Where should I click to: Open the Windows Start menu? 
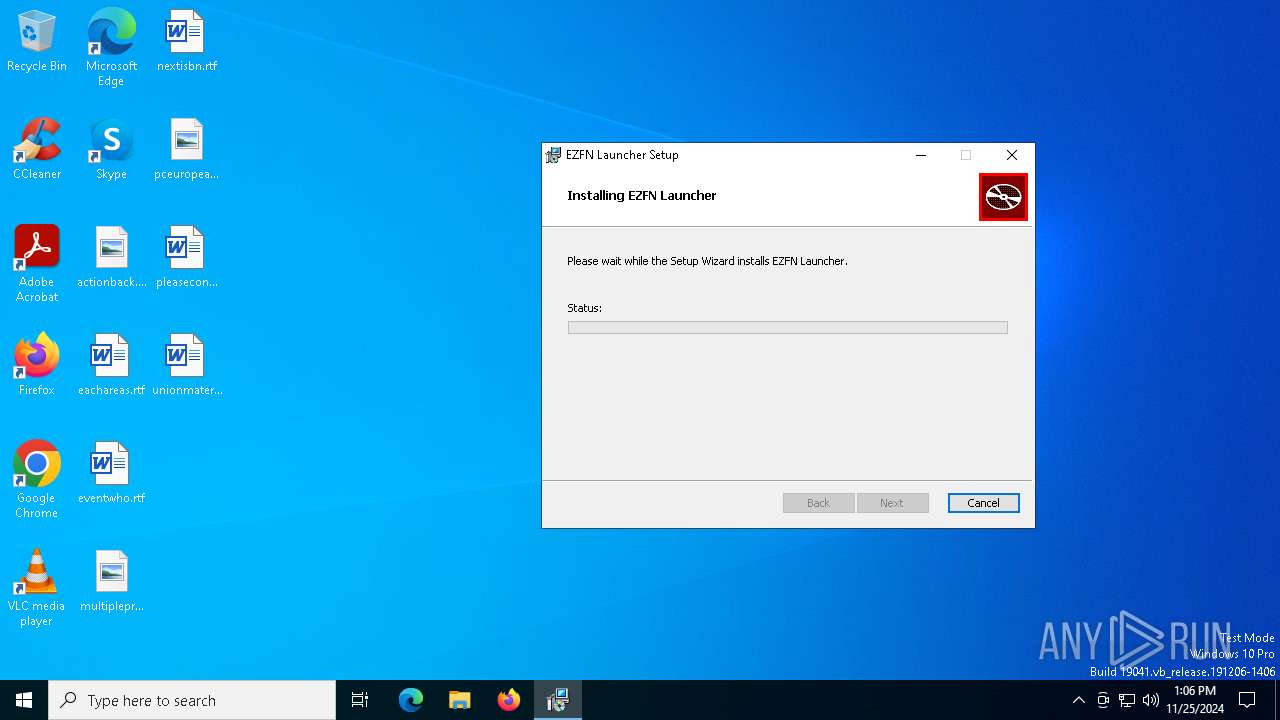point(24,700)
